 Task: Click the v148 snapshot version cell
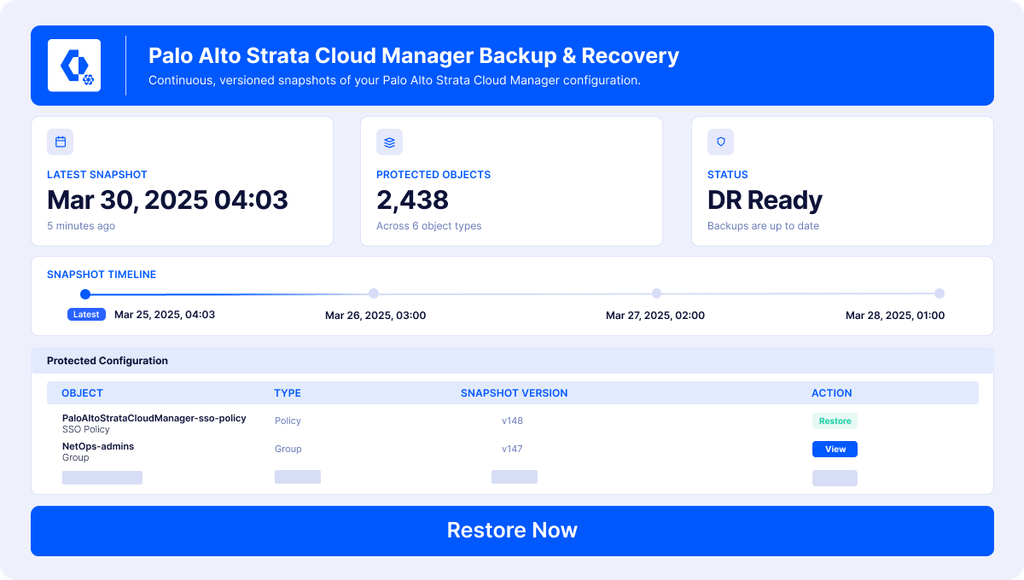click(x=512, y=421)
